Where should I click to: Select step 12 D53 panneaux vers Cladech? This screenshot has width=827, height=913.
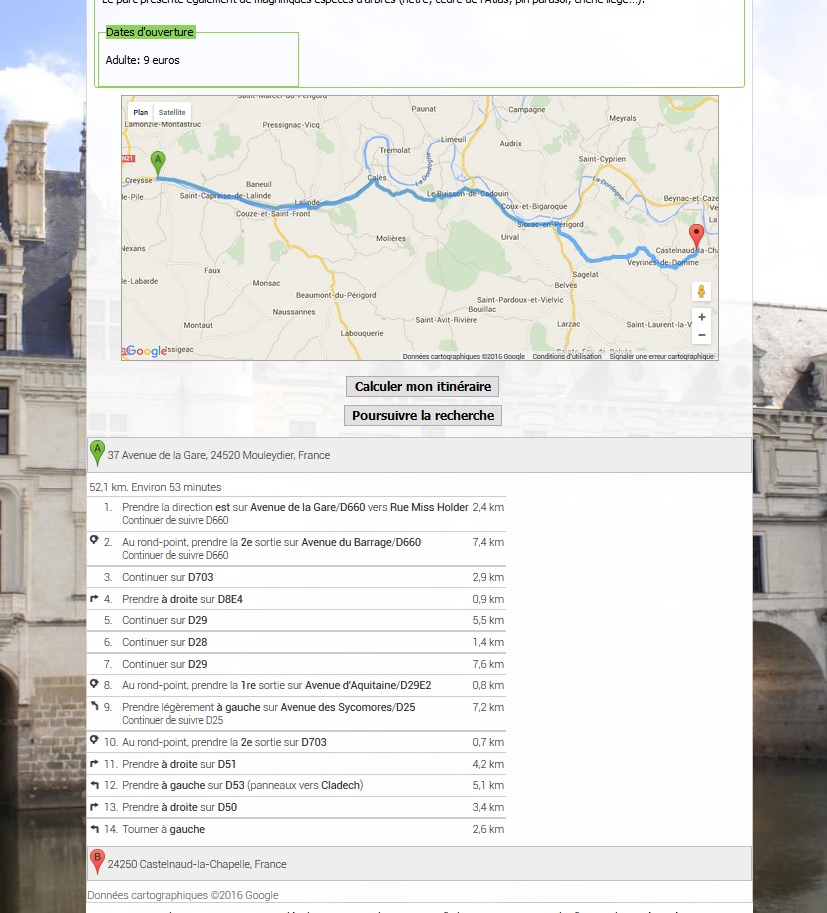296,785
